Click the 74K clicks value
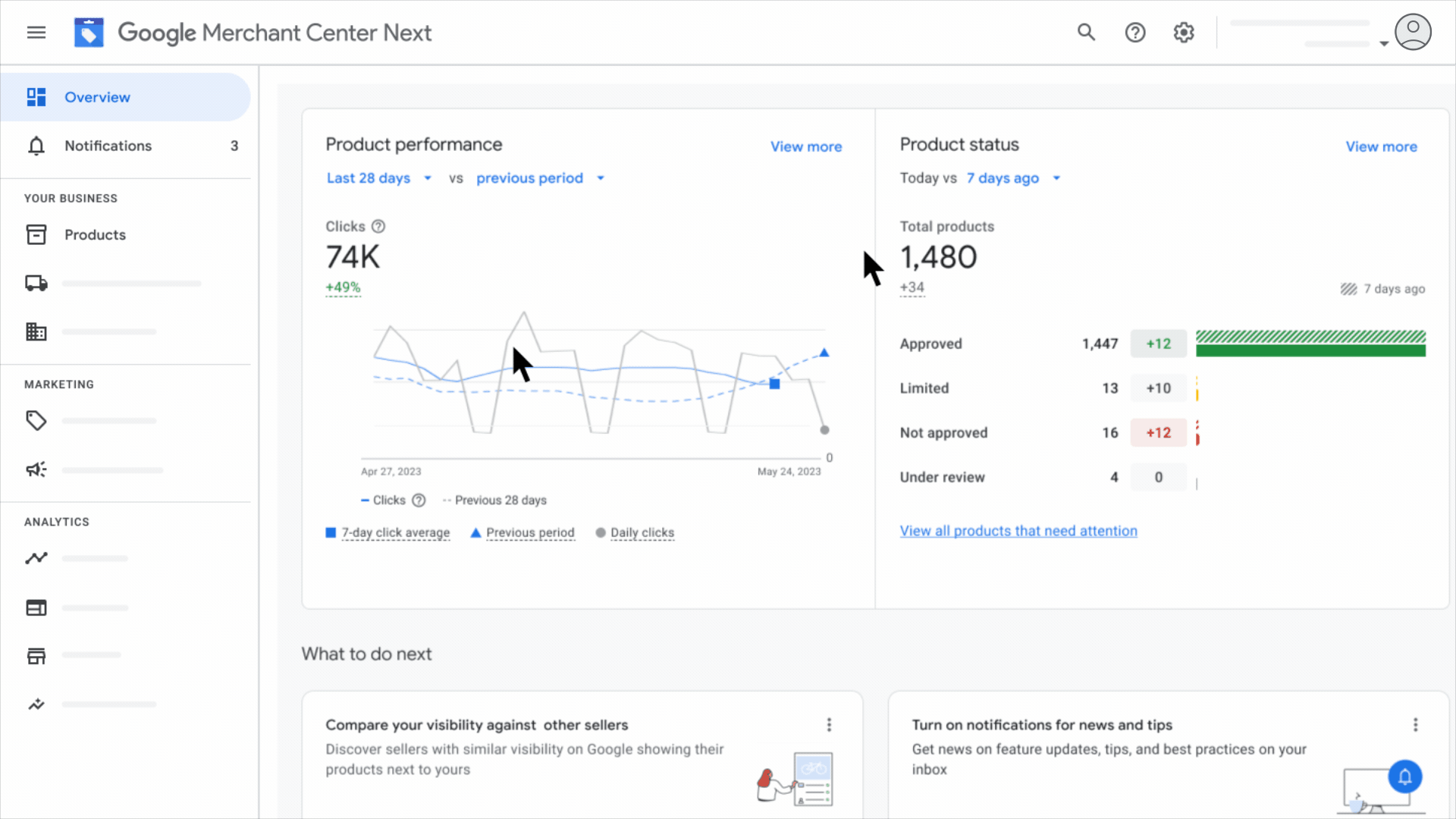Viewport: 1456px width, 819px height. 353,257
